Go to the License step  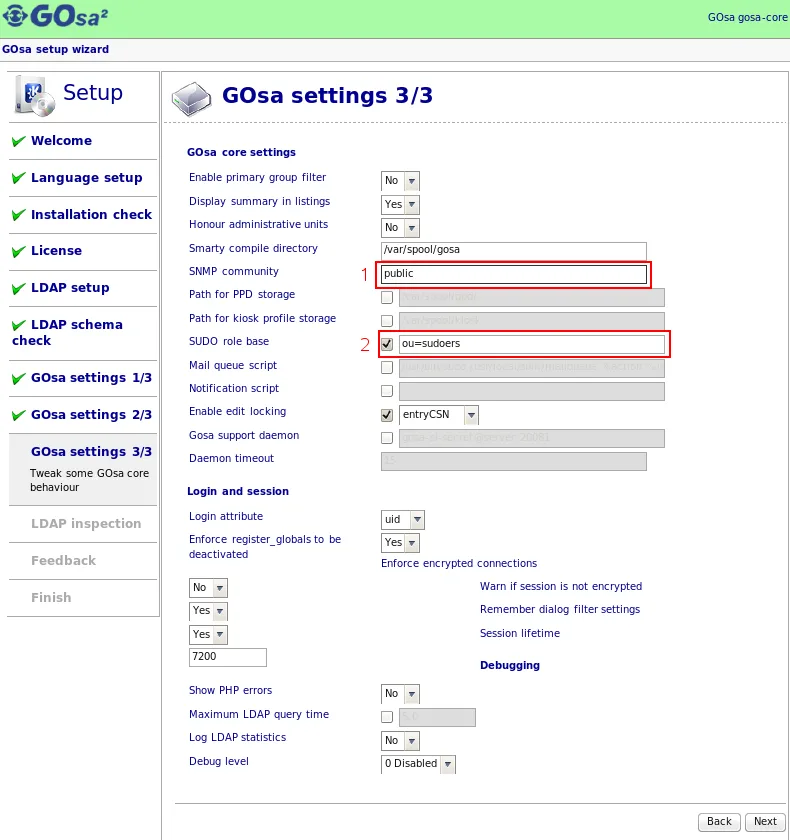tap(56, 251)
